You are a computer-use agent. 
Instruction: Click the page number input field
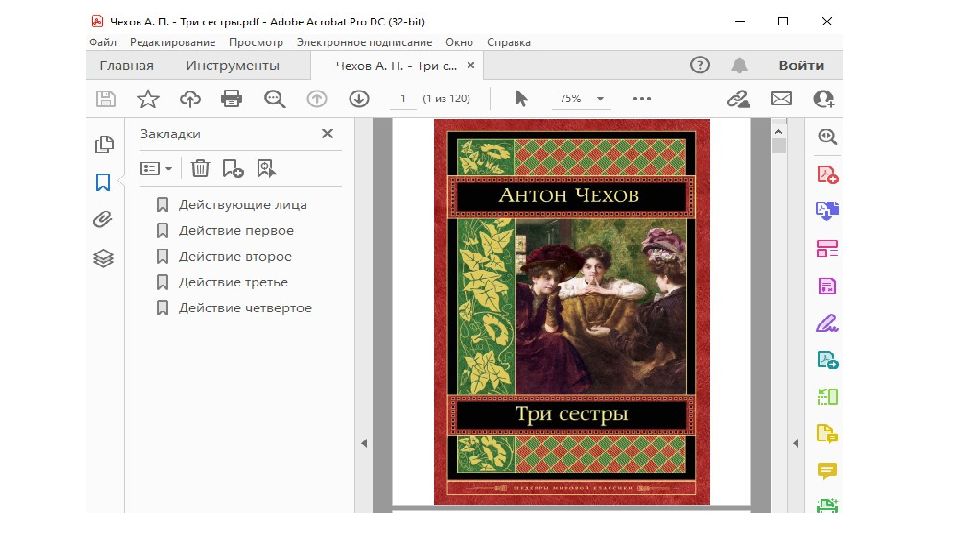[x=403, y=99]
